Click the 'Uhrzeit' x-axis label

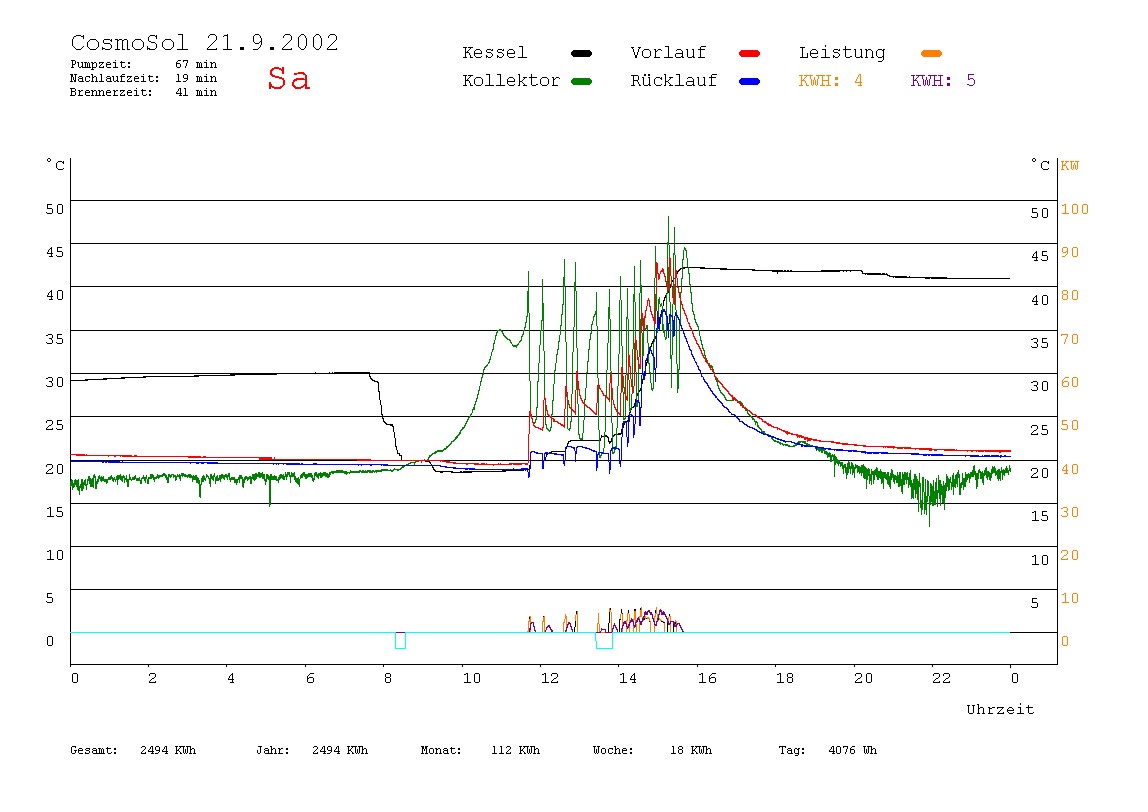pos(1000,709)
